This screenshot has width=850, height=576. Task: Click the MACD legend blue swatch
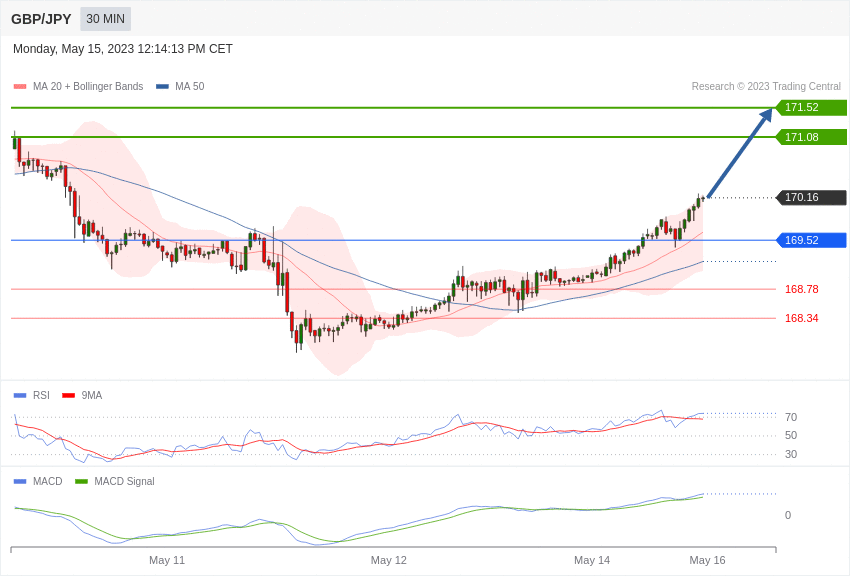click(x=20, y=482)
